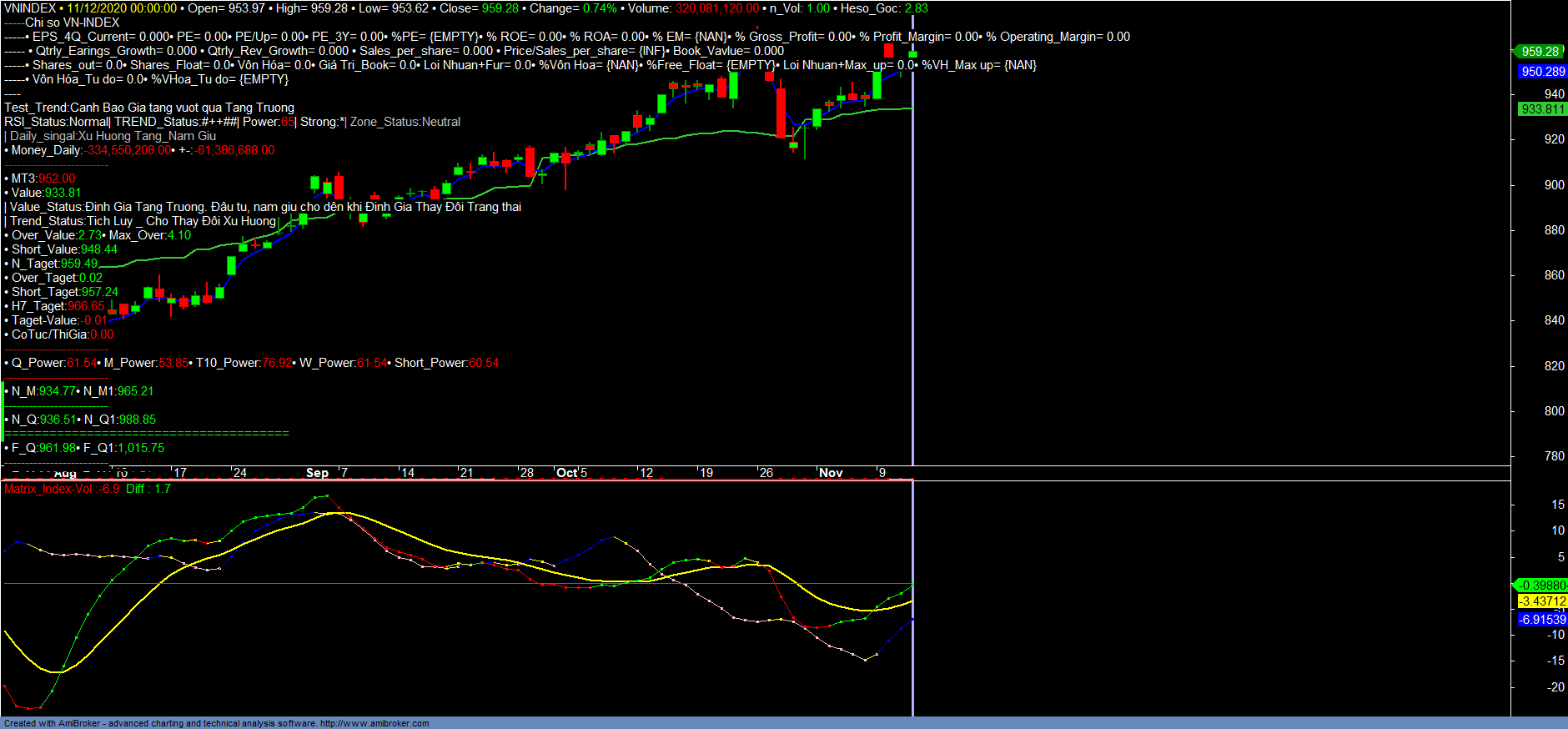Select the Short_Value 948.44 readout
Screen dimensions: 1568x729
pyautogui.click(x=64, y=249)
